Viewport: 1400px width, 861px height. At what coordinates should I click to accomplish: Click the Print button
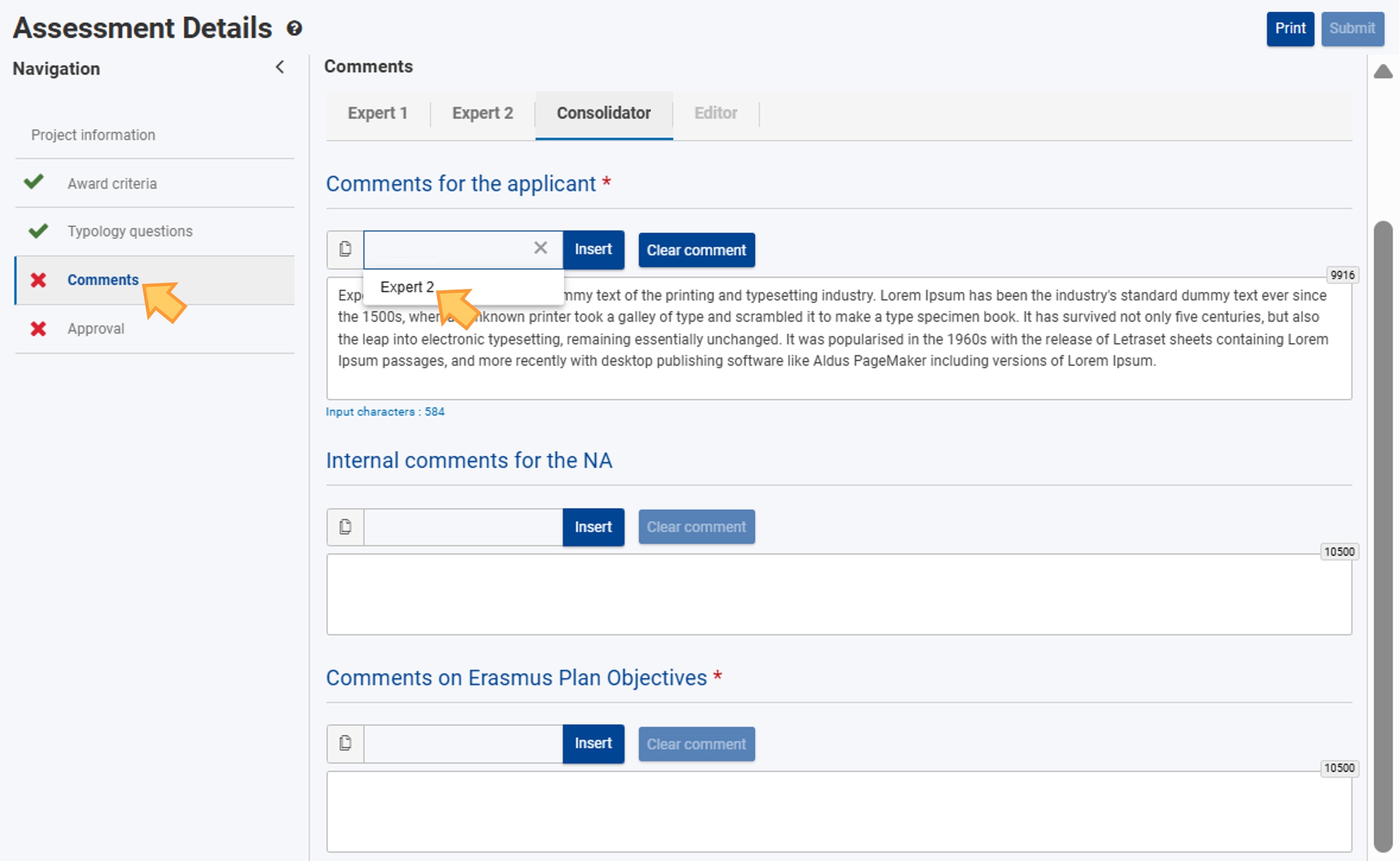1289,28
